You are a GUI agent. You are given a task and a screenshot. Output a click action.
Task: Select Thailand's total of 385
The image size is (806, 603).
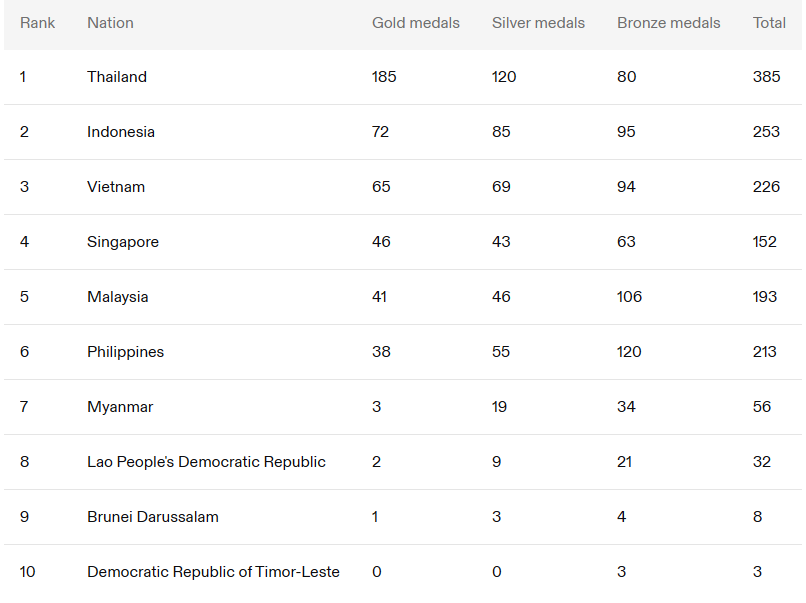766,77
